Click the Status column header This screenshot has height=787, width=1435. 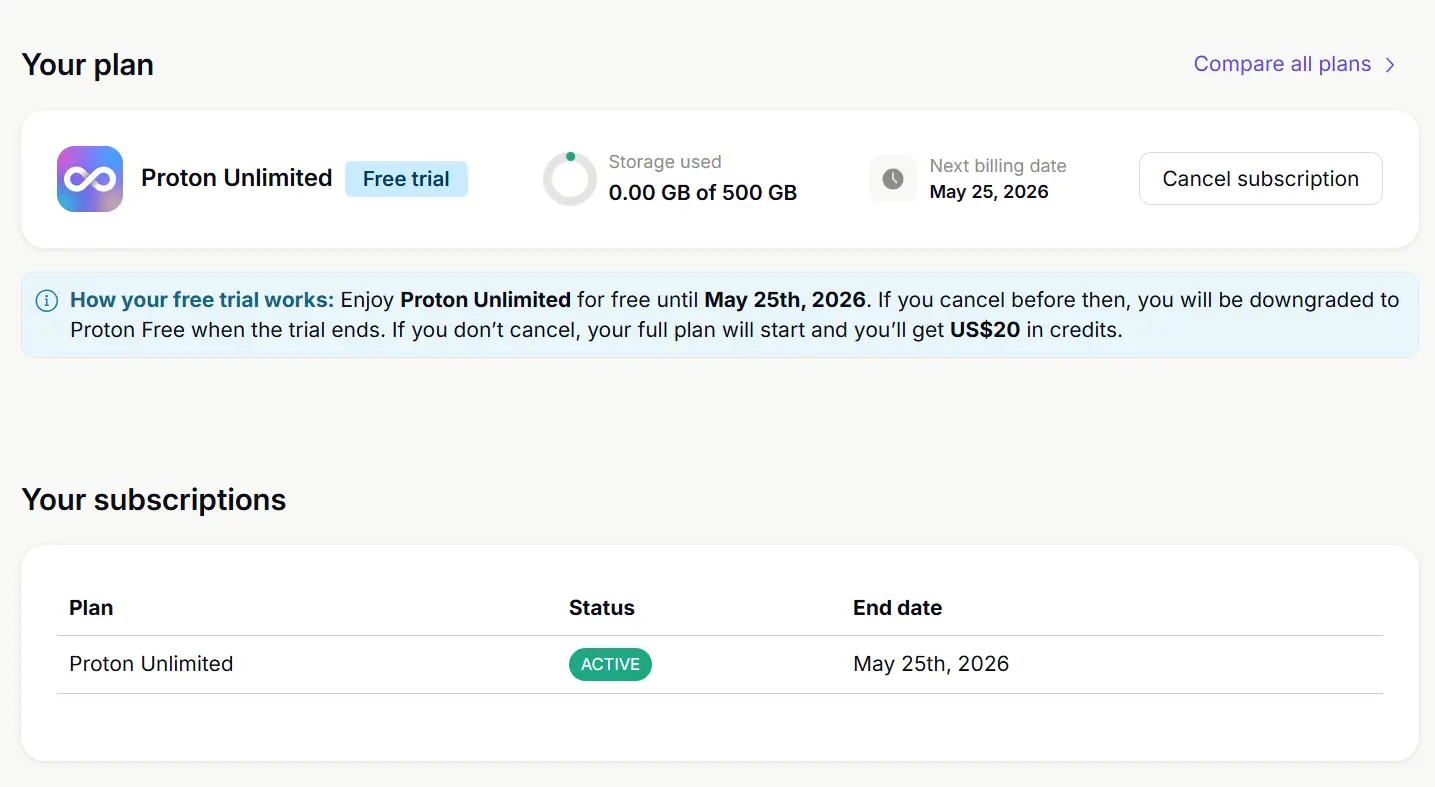click(602, 608)
